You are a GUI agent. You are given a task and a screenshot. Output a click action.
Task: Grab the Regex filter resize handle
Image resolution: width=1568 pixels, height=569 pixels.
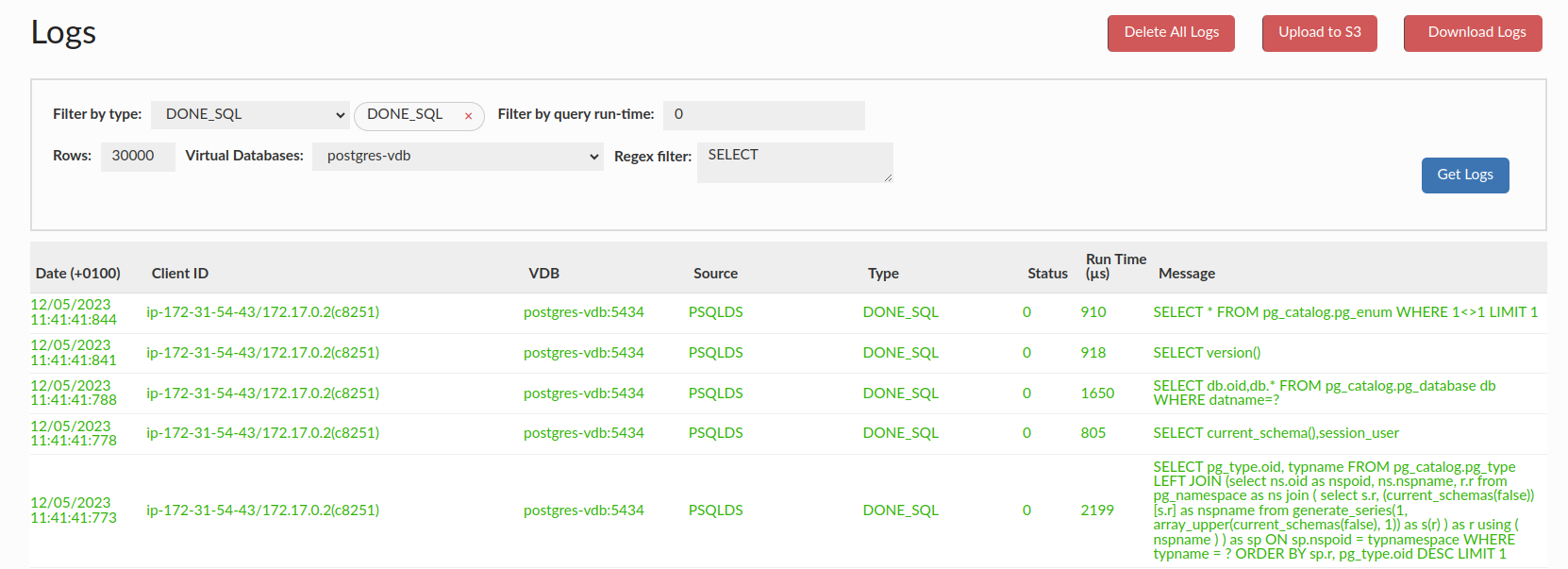[888, 177]
